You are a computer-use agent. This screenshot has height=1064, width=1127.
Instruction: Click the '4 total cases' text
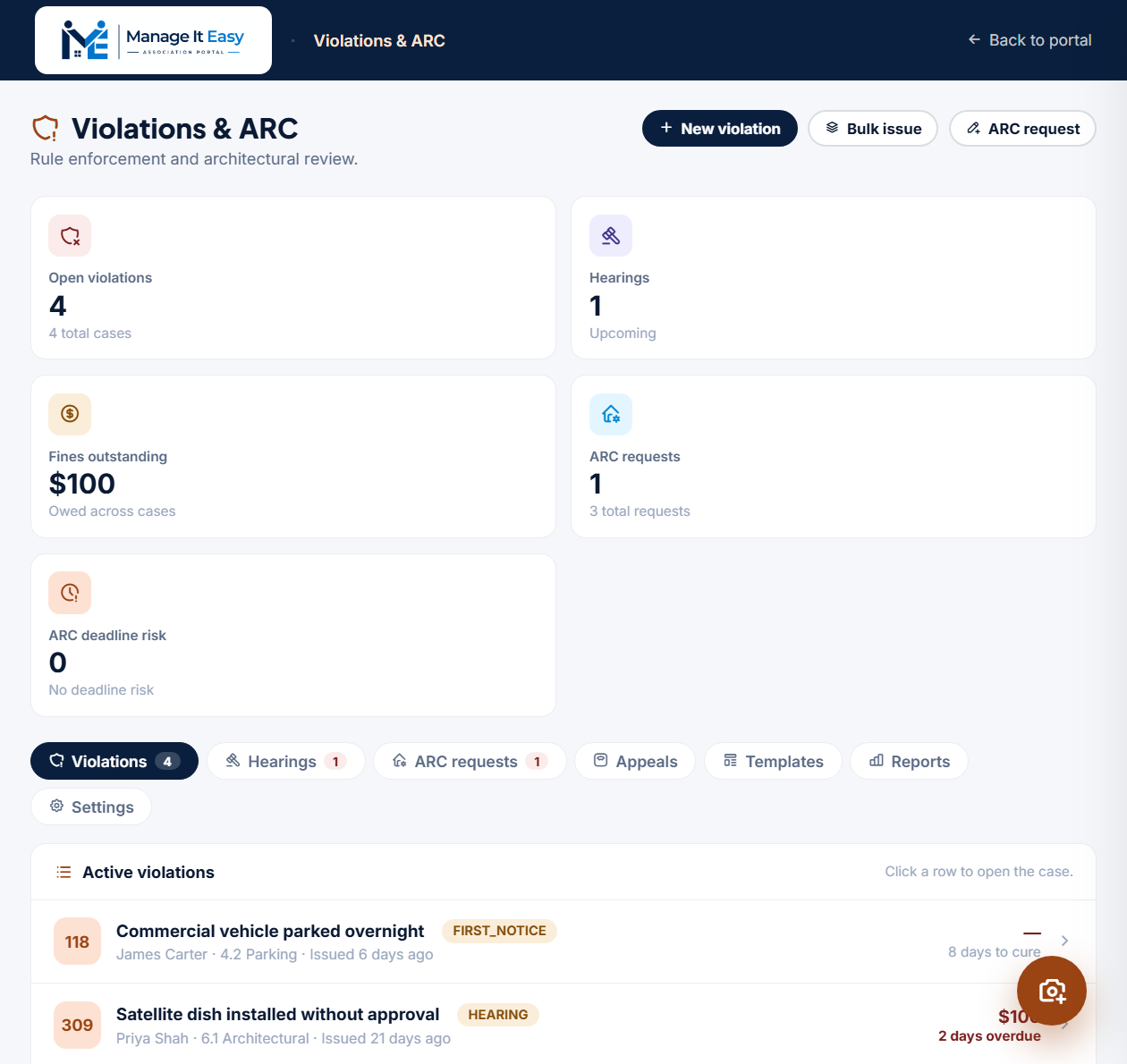click(90, 334)
